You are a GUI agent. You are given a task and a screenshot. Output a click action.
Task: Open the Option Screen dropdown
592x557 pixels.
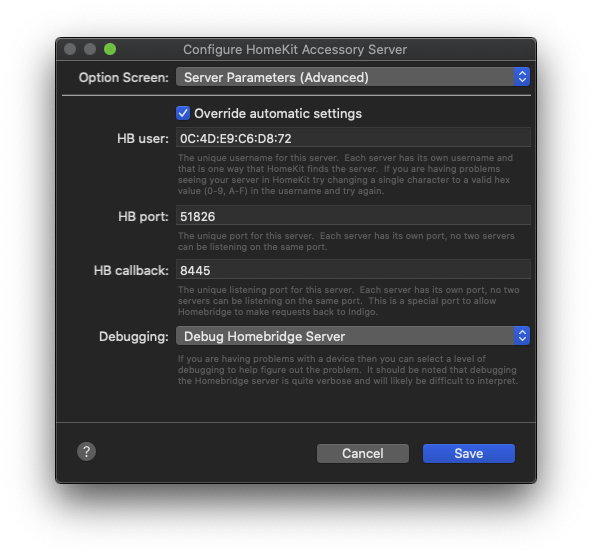tap(353, 77)
